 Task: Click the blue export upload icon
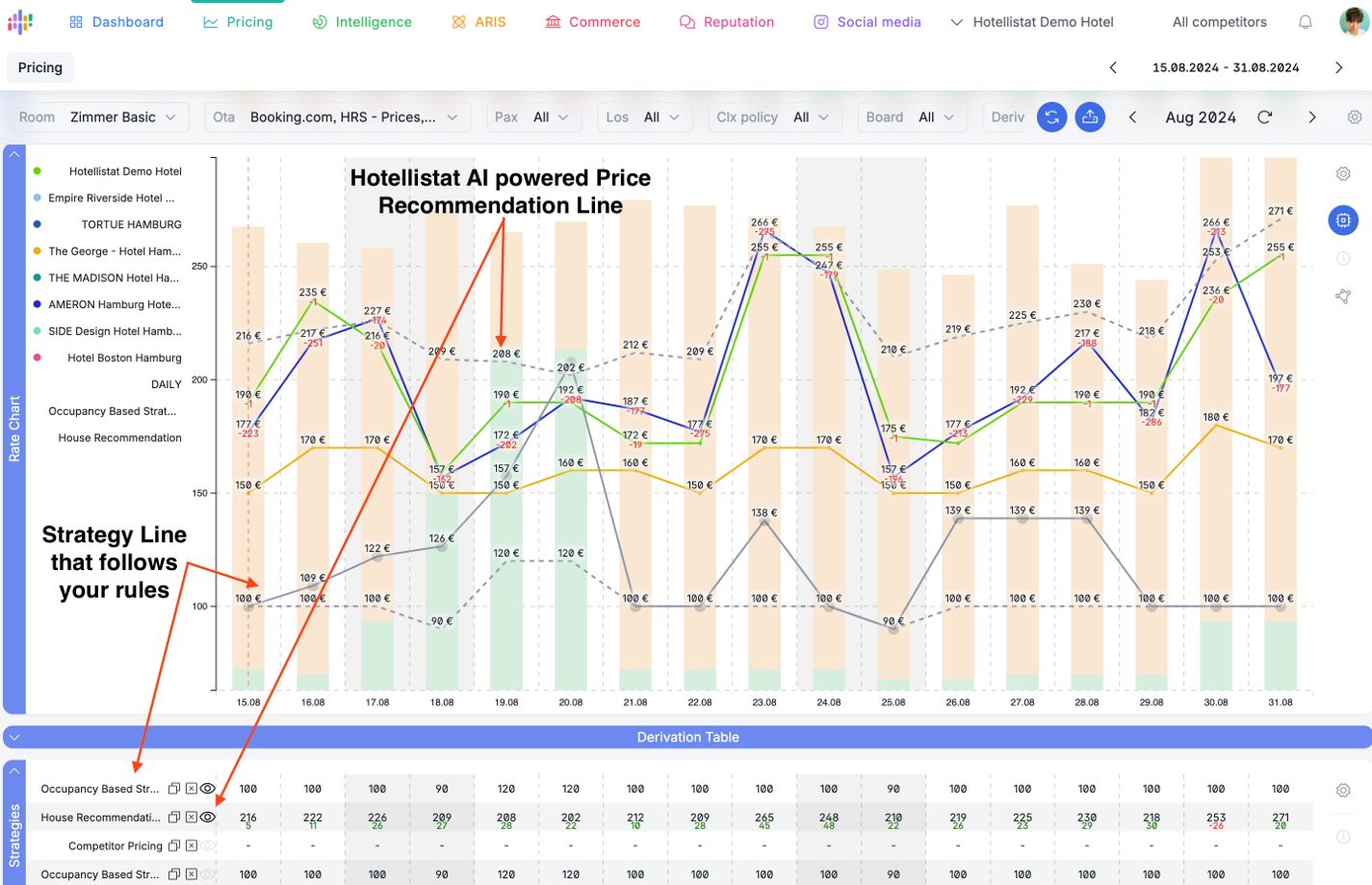coord(1090,117)
